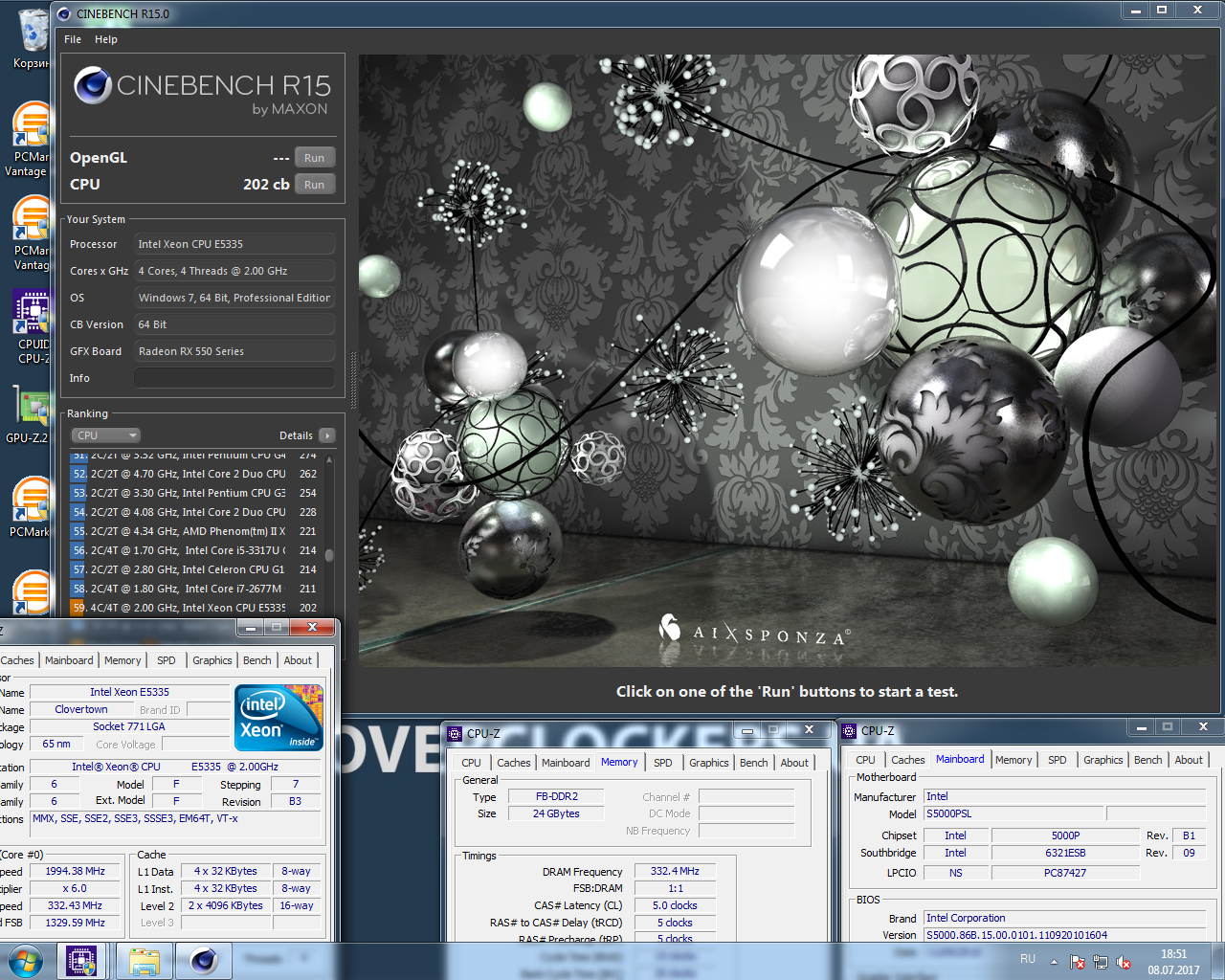
Task: Click the scroll-up arrow of ranking list
Action: (x=329, y=459)
